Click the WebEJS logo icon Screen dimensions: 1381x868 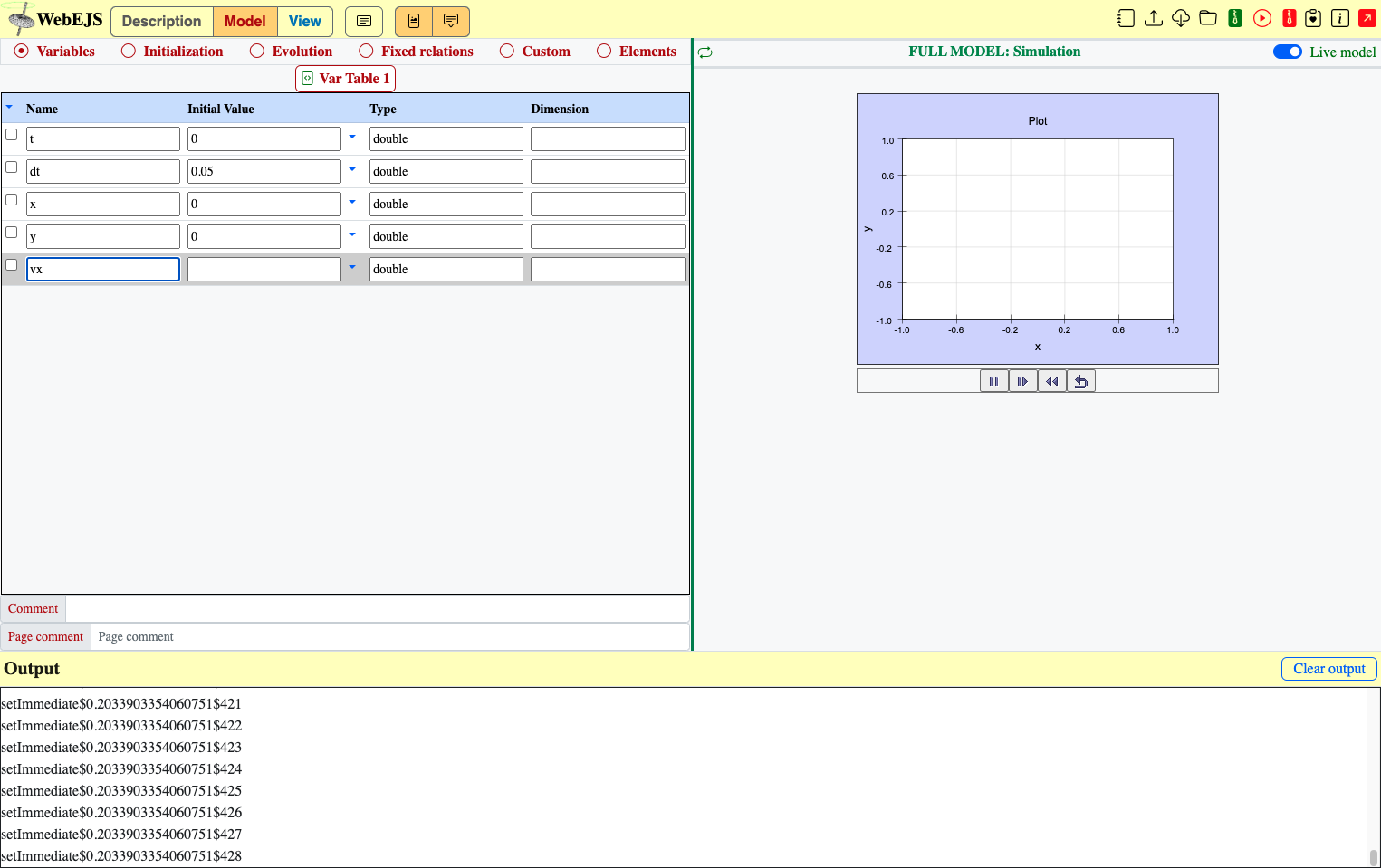pos(20,19)
